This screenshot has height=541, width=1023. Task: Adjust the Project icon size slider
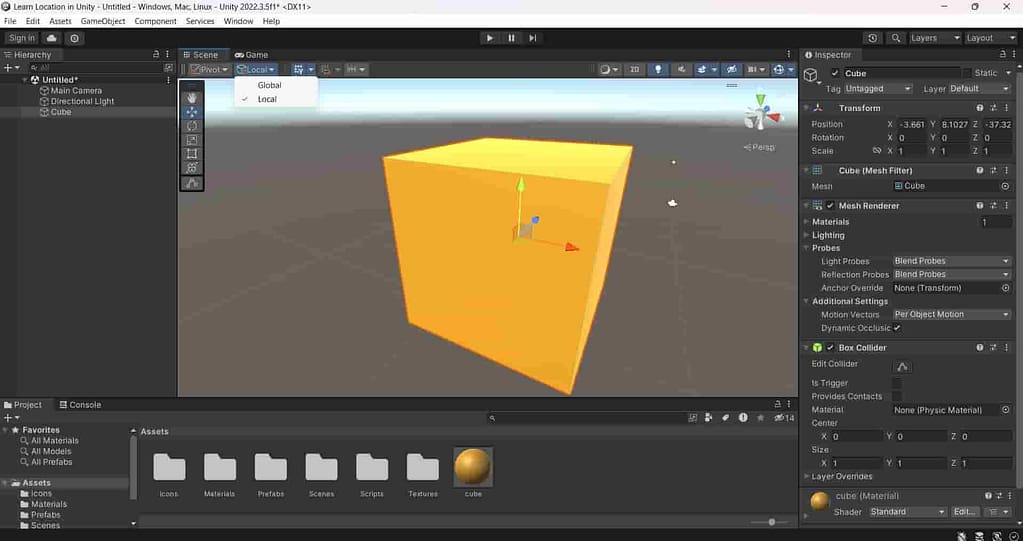click(x=771, y=522)
